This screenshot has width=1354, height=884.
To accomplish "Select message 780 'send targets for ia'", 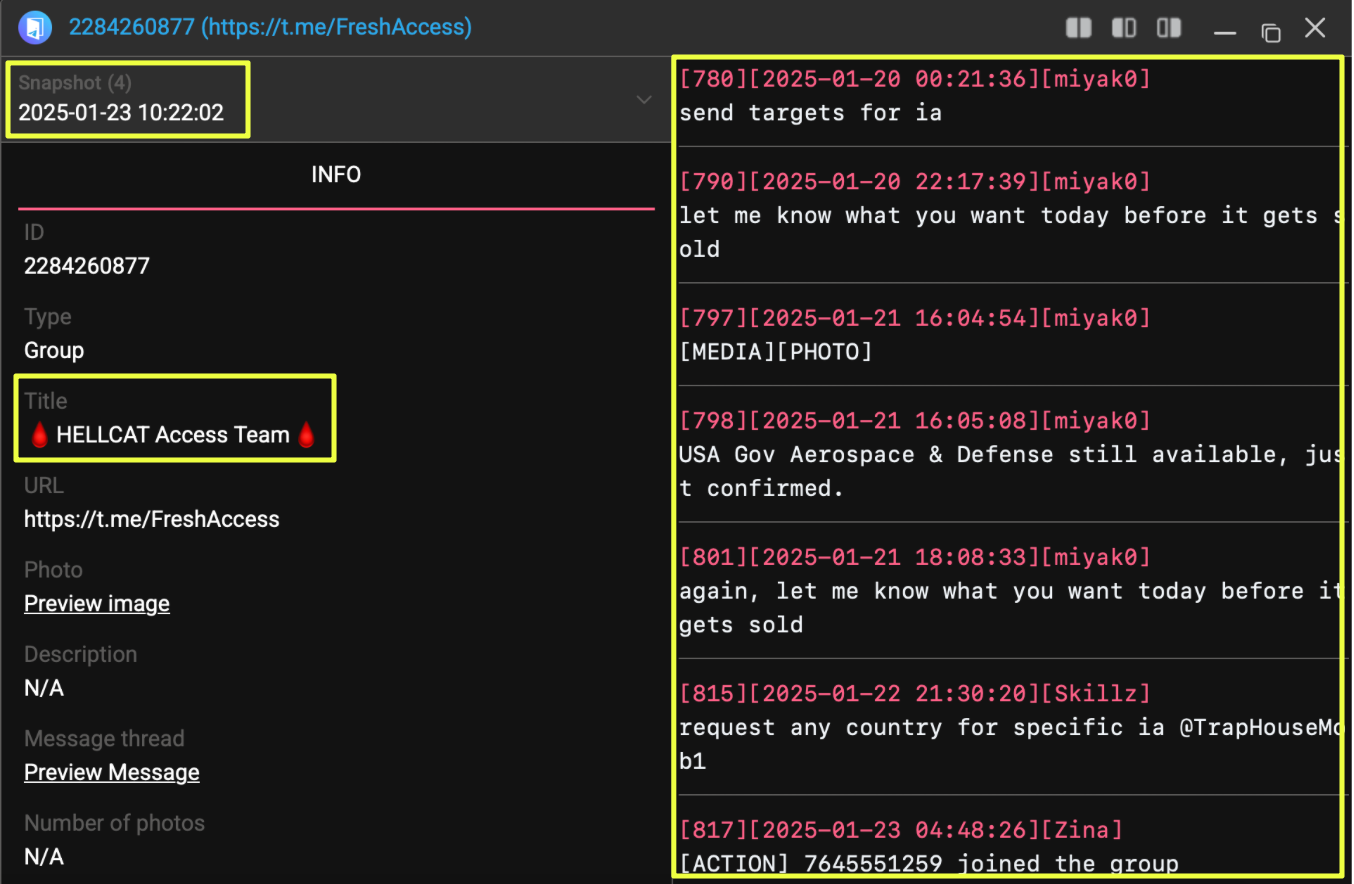I will point(810,112).
